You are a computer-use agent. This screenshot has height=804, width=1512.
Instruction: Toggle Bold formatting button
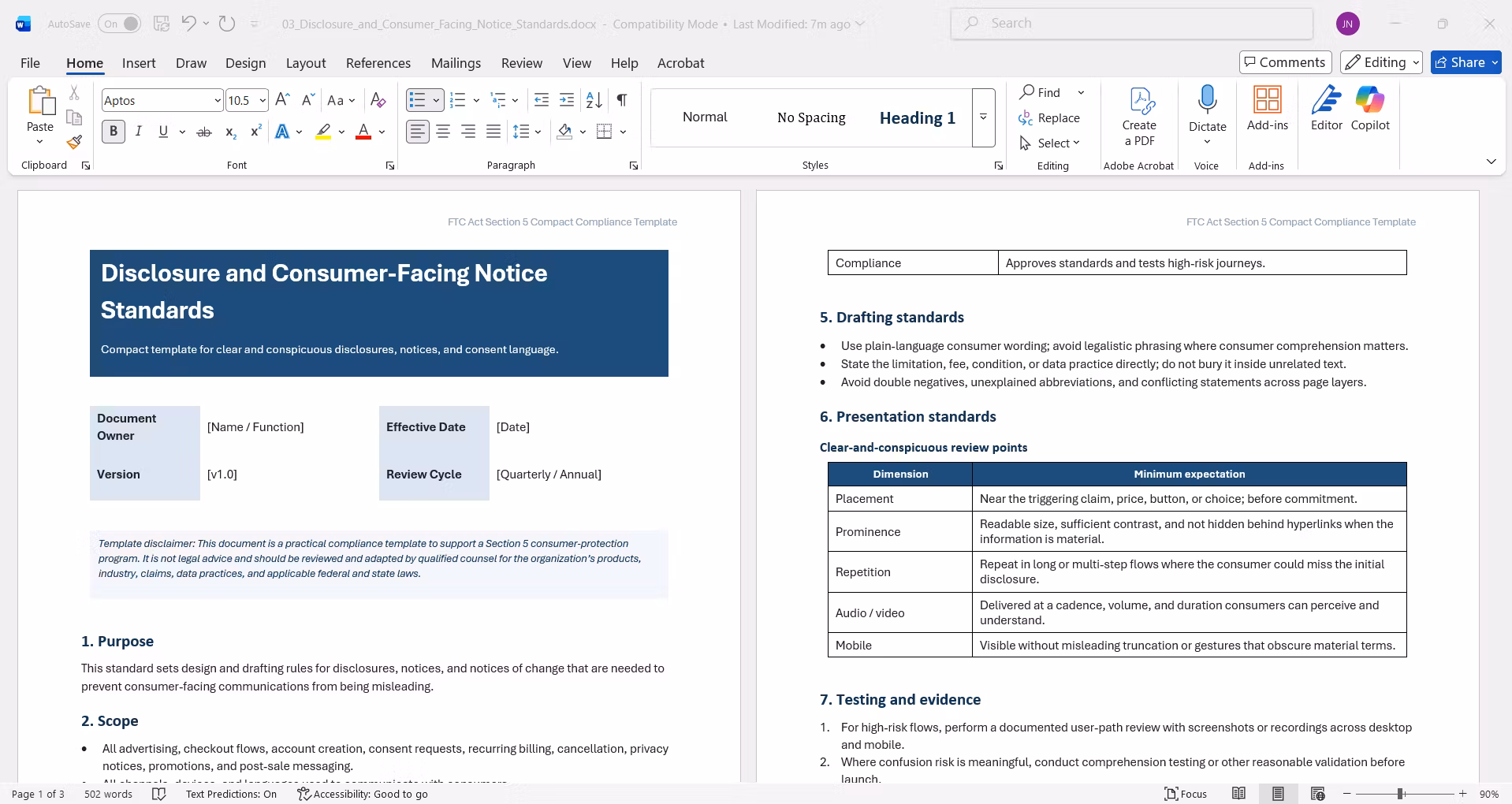114,132
